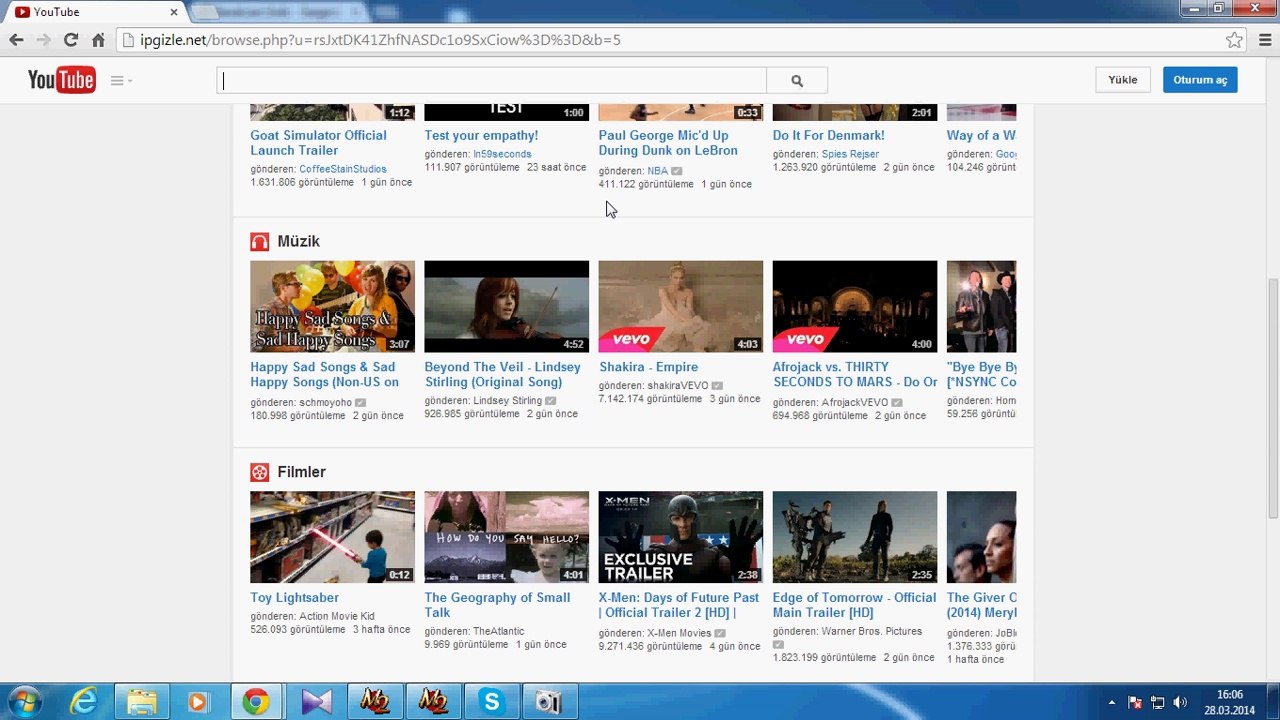Play The Geography of Small Talk thumbnail
The width and height of the screenshot is (1280, 720).
pos(506,537)
